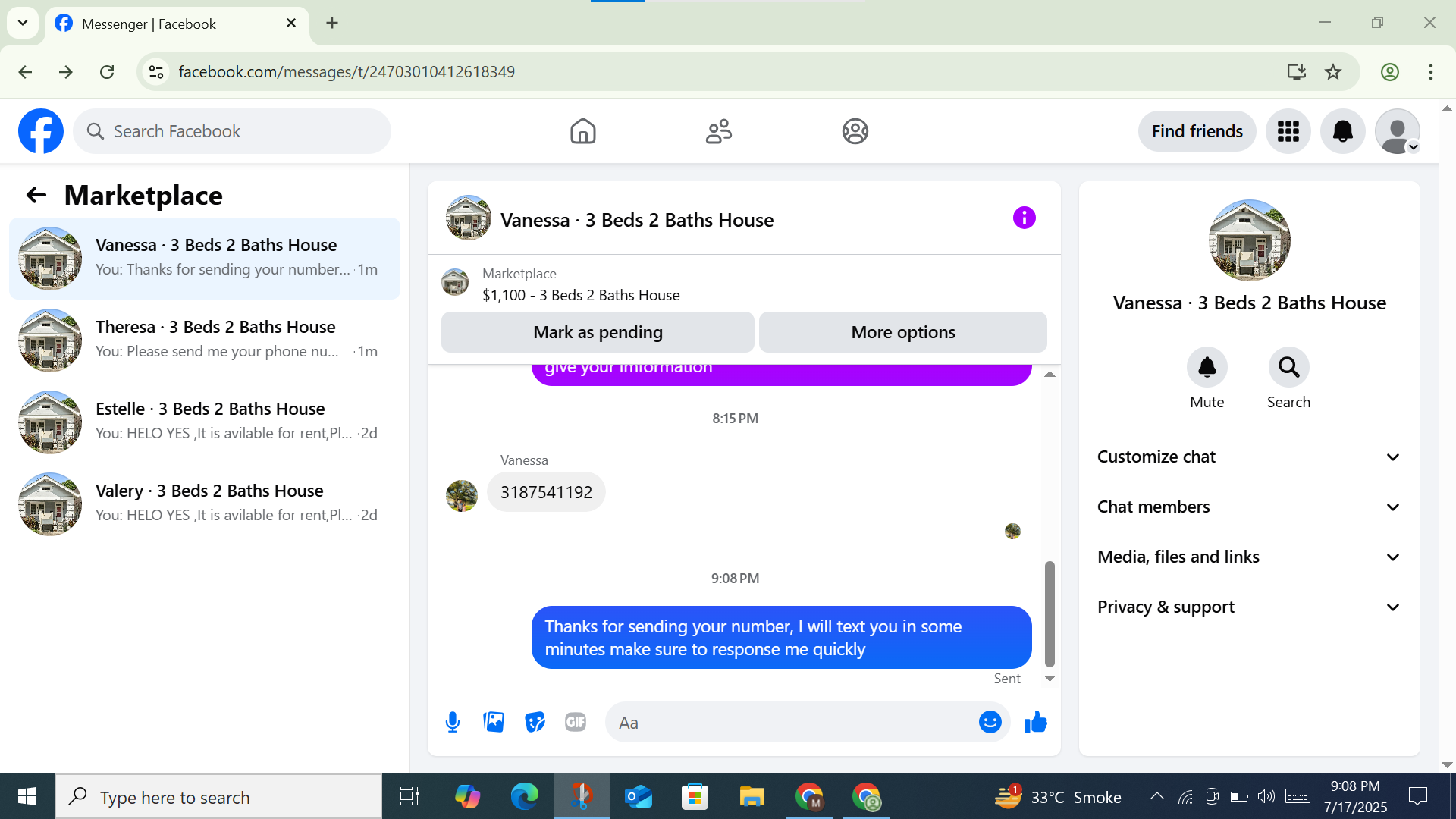Select the Messenger | Facebook tab
The image size is (1456, 819).
pyautogui.click(x=177, y=24)
